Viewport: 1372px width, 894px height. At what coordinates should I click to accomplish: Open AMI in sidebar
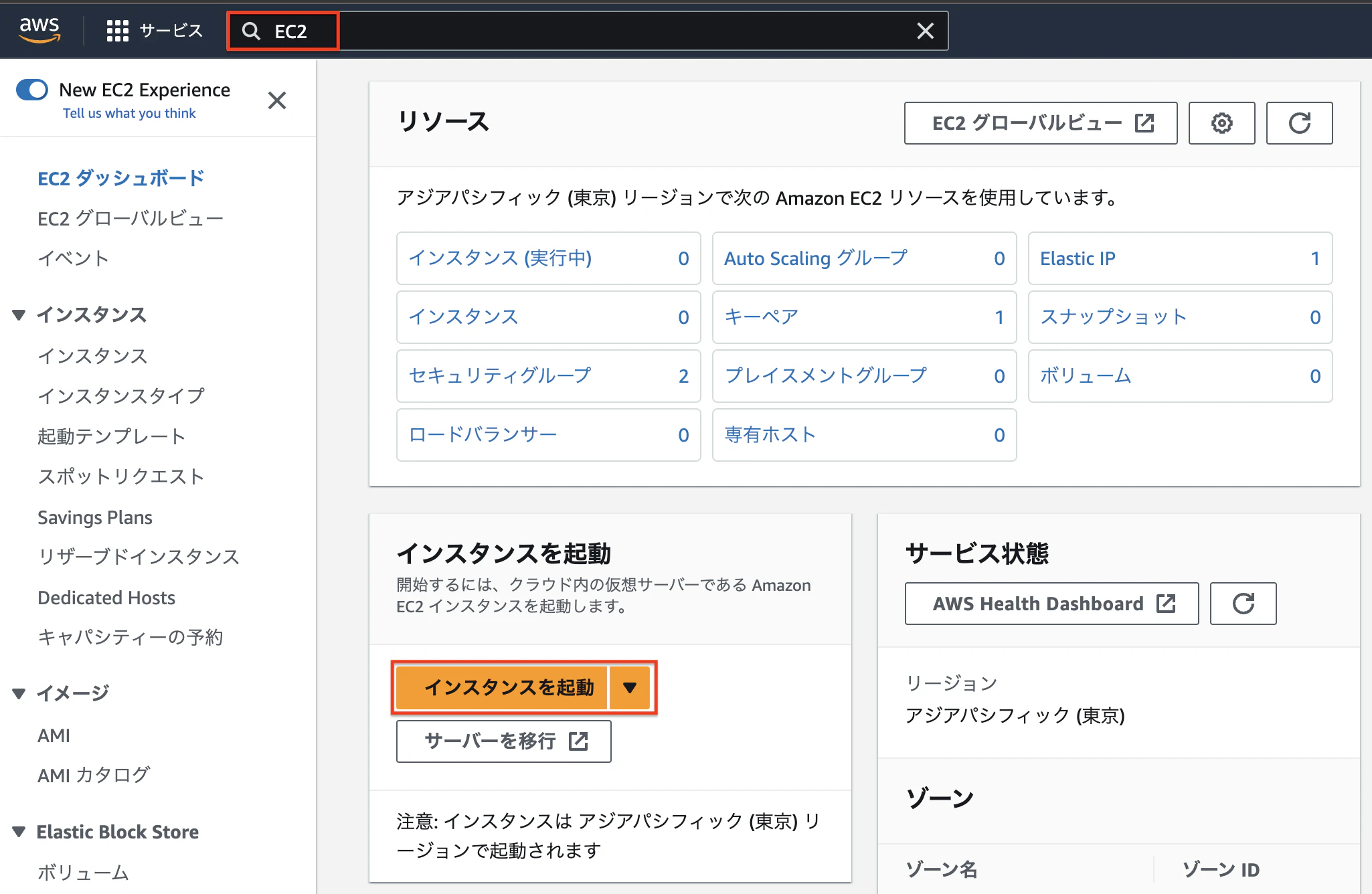(54, 735)
